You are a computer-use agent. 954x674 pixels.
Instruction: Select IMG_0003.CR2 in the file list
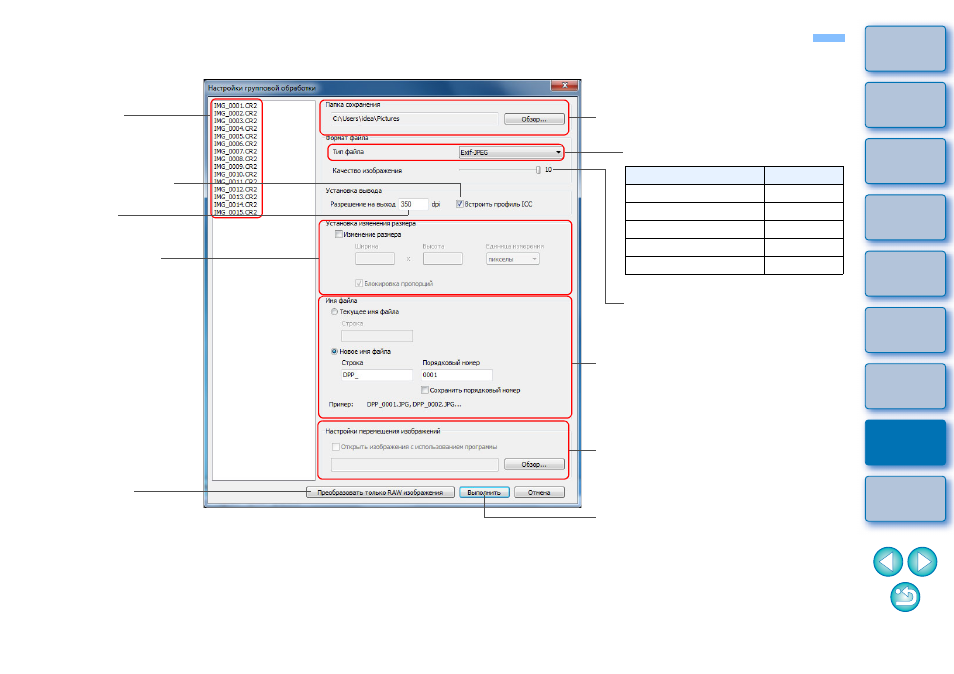point(235,121)
